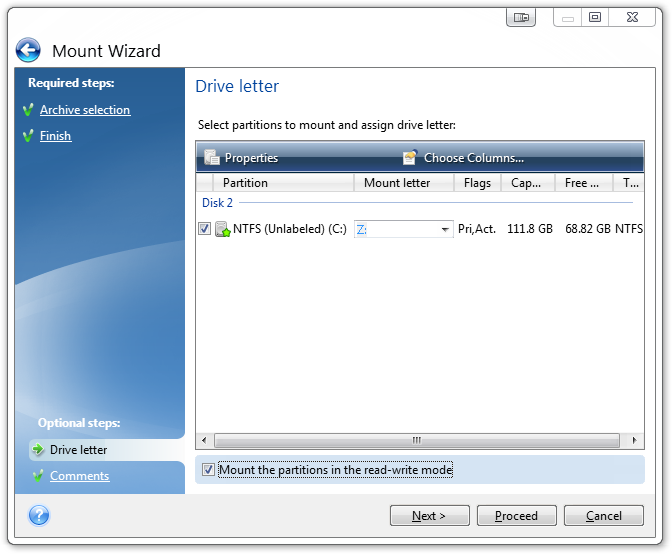Screen dimensions: 672x554
Task: Minimize the Mount Wizard window
Action: click(567, 18)
